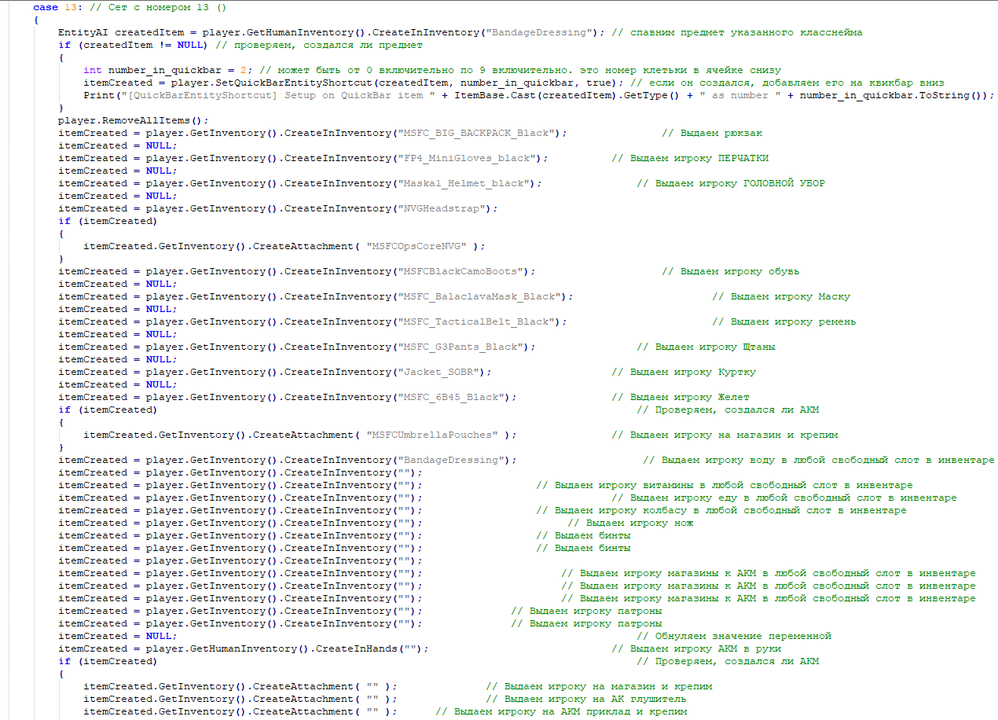This screenshot has height=720, width=998.
Task: Click the CreateInHands method name
Action: (x=356, y=649)
